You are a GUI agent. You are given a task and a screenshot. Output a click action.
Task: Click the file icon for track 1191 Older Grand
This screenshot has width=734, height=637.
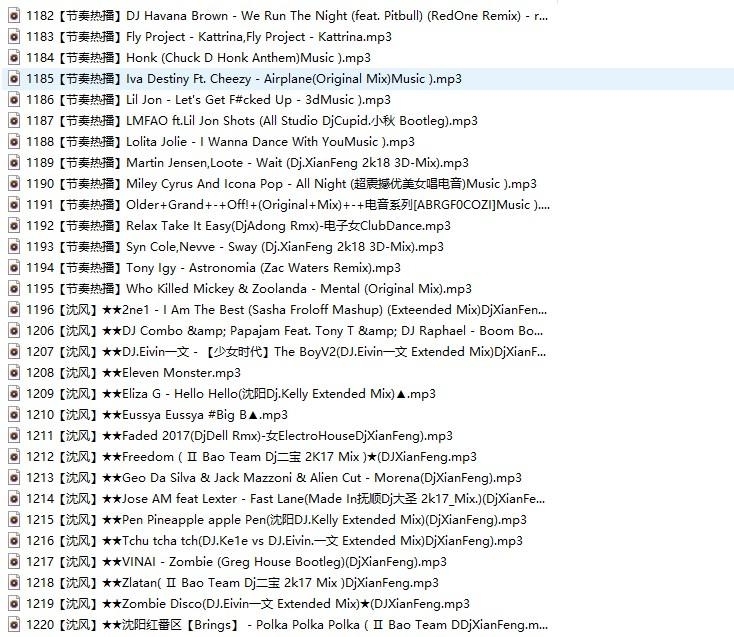[14, 205]
